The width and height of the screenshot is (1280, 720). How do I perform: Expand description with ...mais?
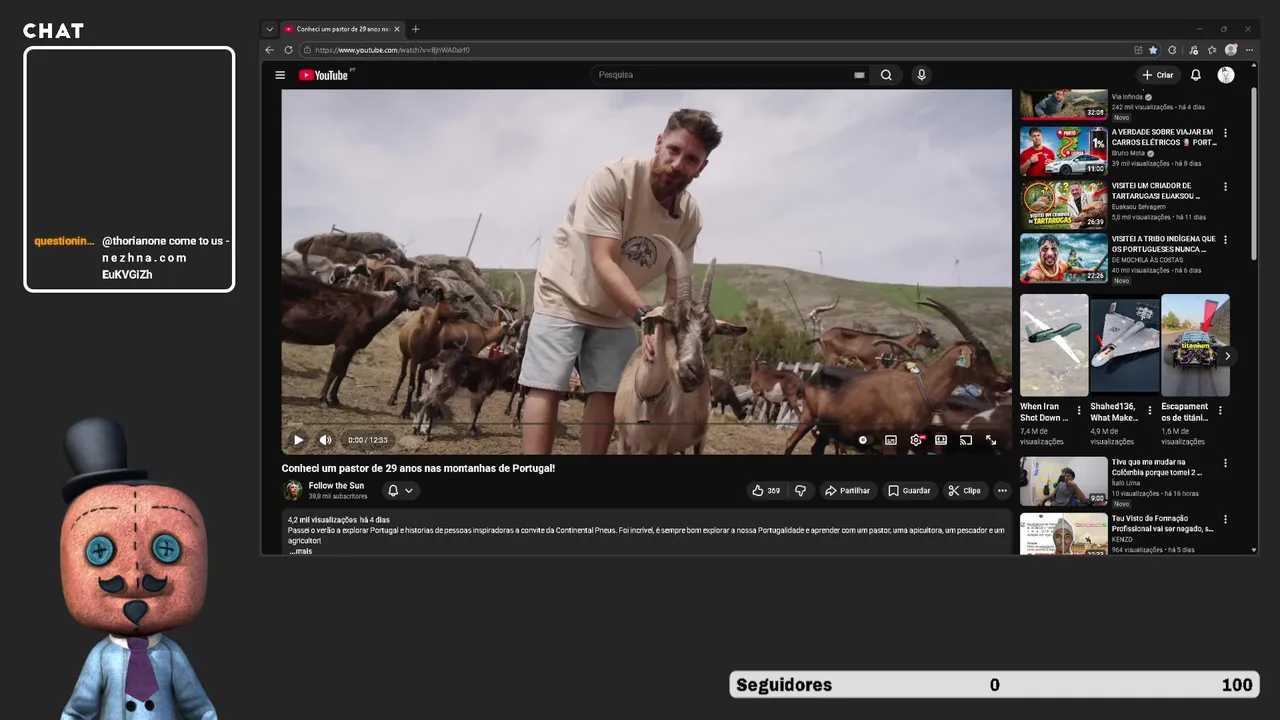pyautogui.click(x=301, y=551)
